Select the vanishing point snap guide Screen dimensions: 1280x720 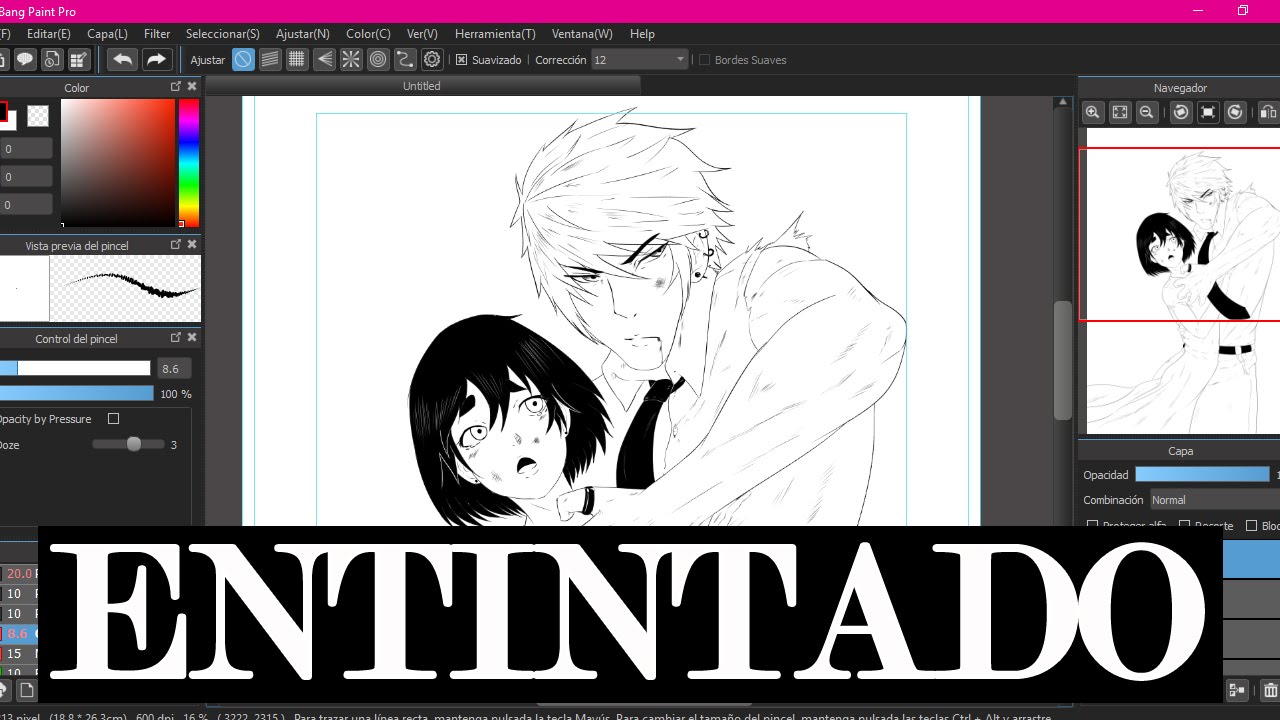324,59
